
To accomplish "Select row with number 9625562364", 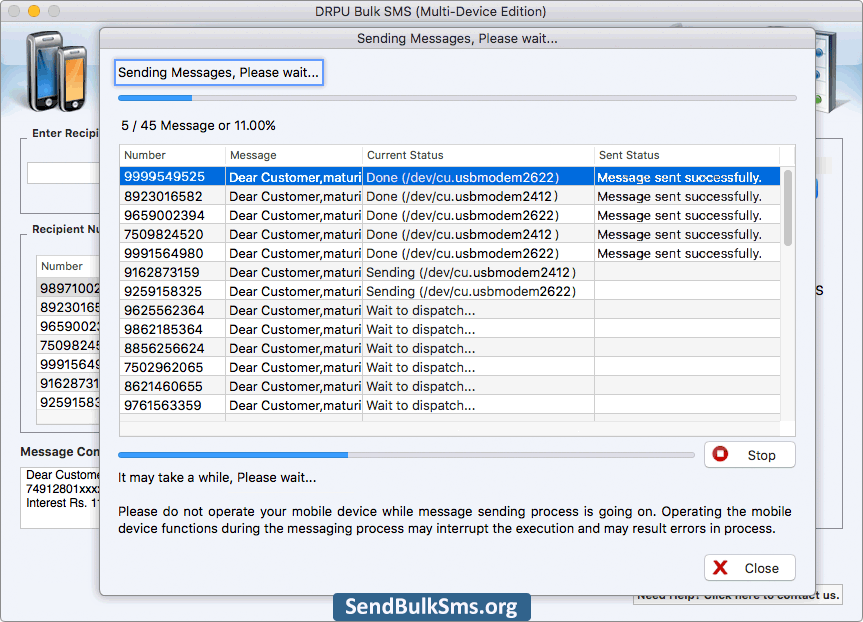I will [450, 310].
